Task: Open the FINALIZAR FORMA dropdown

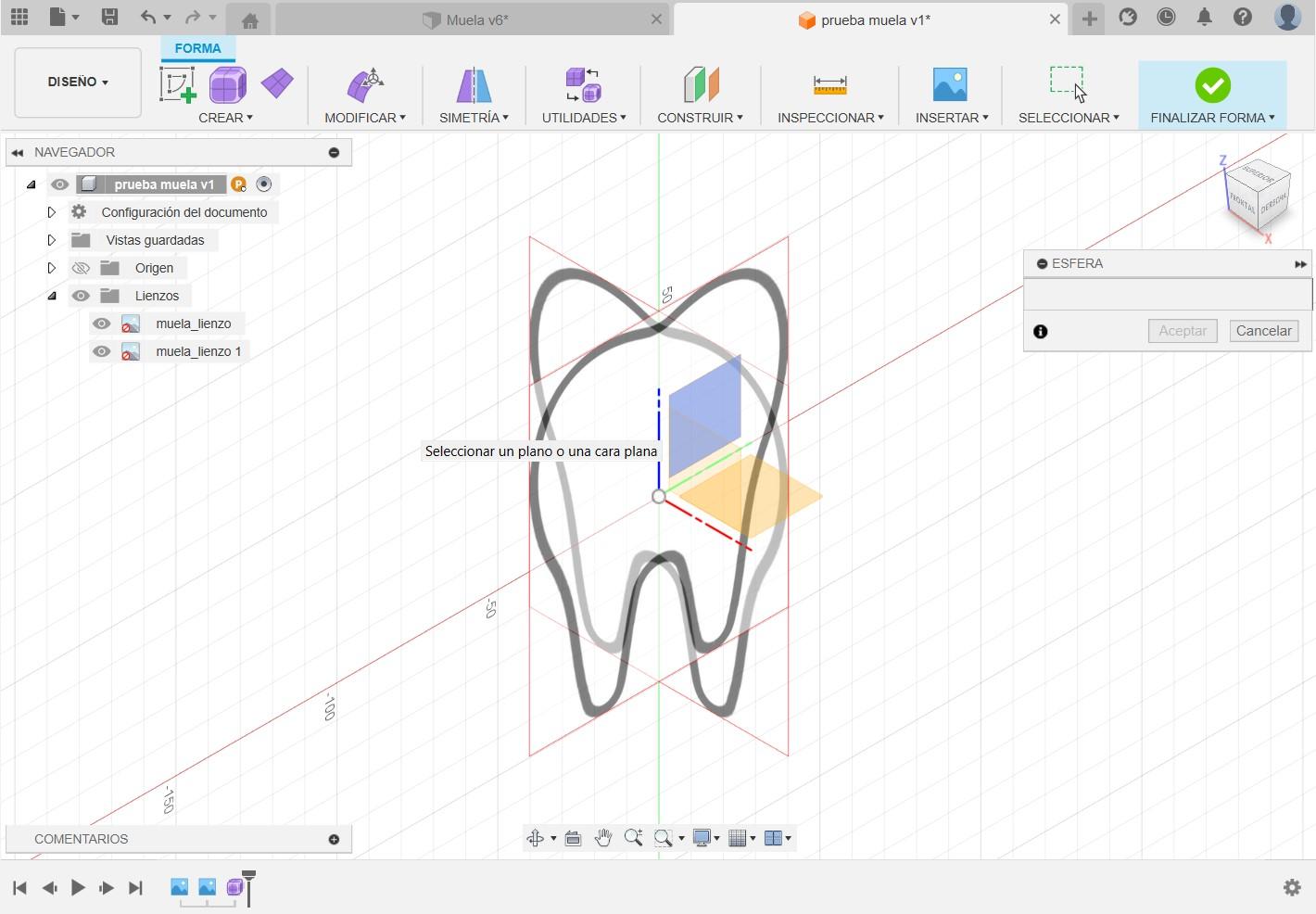Action: pyautogui.click(x=1212, y=118)
